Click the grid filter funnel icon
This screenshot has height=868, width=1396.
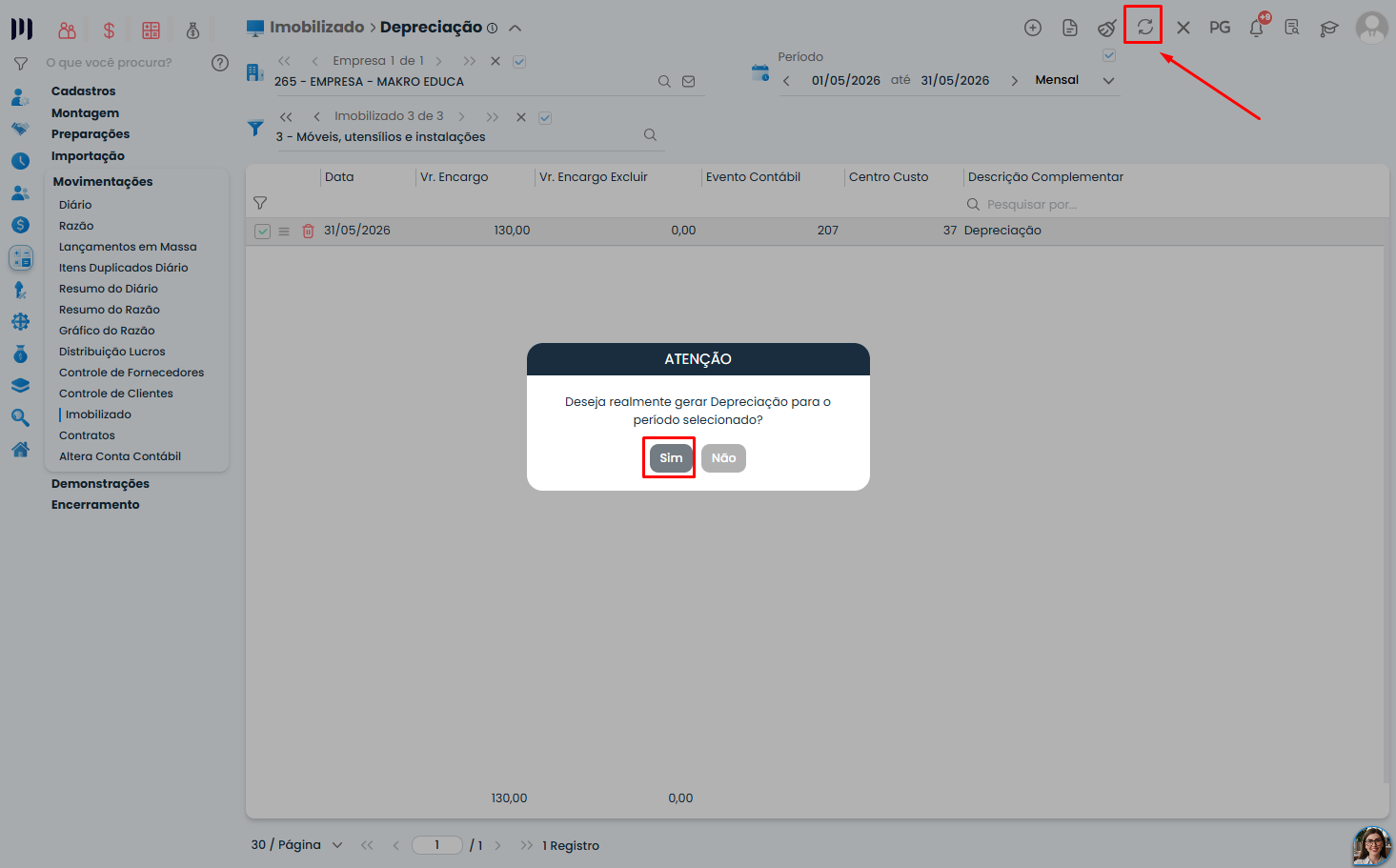260,203
